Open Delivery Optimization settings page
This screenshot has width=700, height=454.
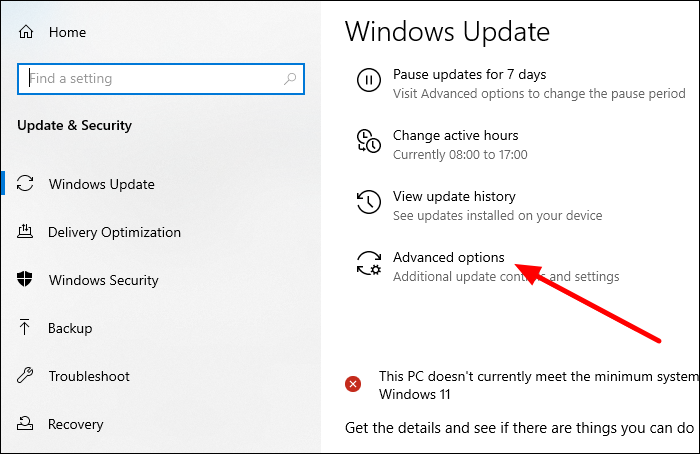pos(114,232)
